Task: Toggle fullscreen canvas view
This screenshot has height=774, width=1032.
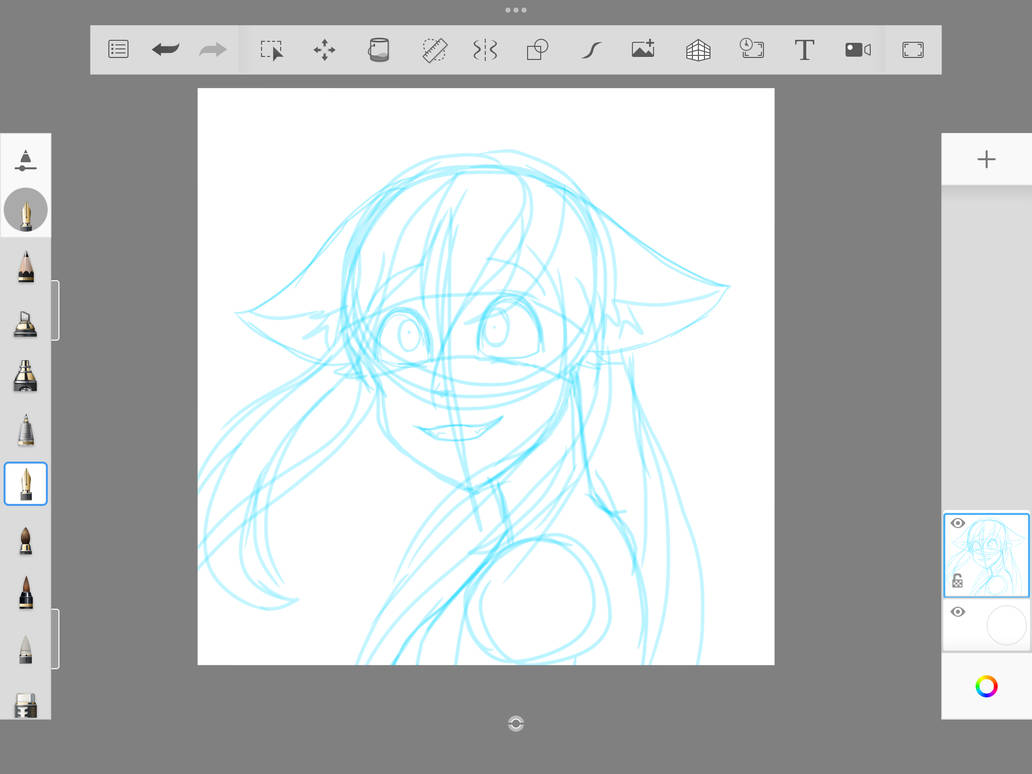Action: point(911,49)
